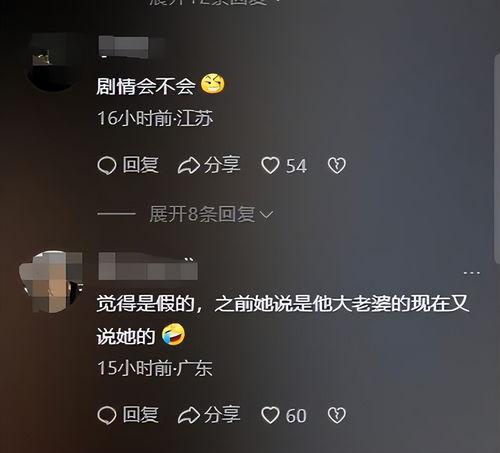This screenshot has width=500, height=453.
Task: Open the blurred username of first commenter
Action: 132,47
